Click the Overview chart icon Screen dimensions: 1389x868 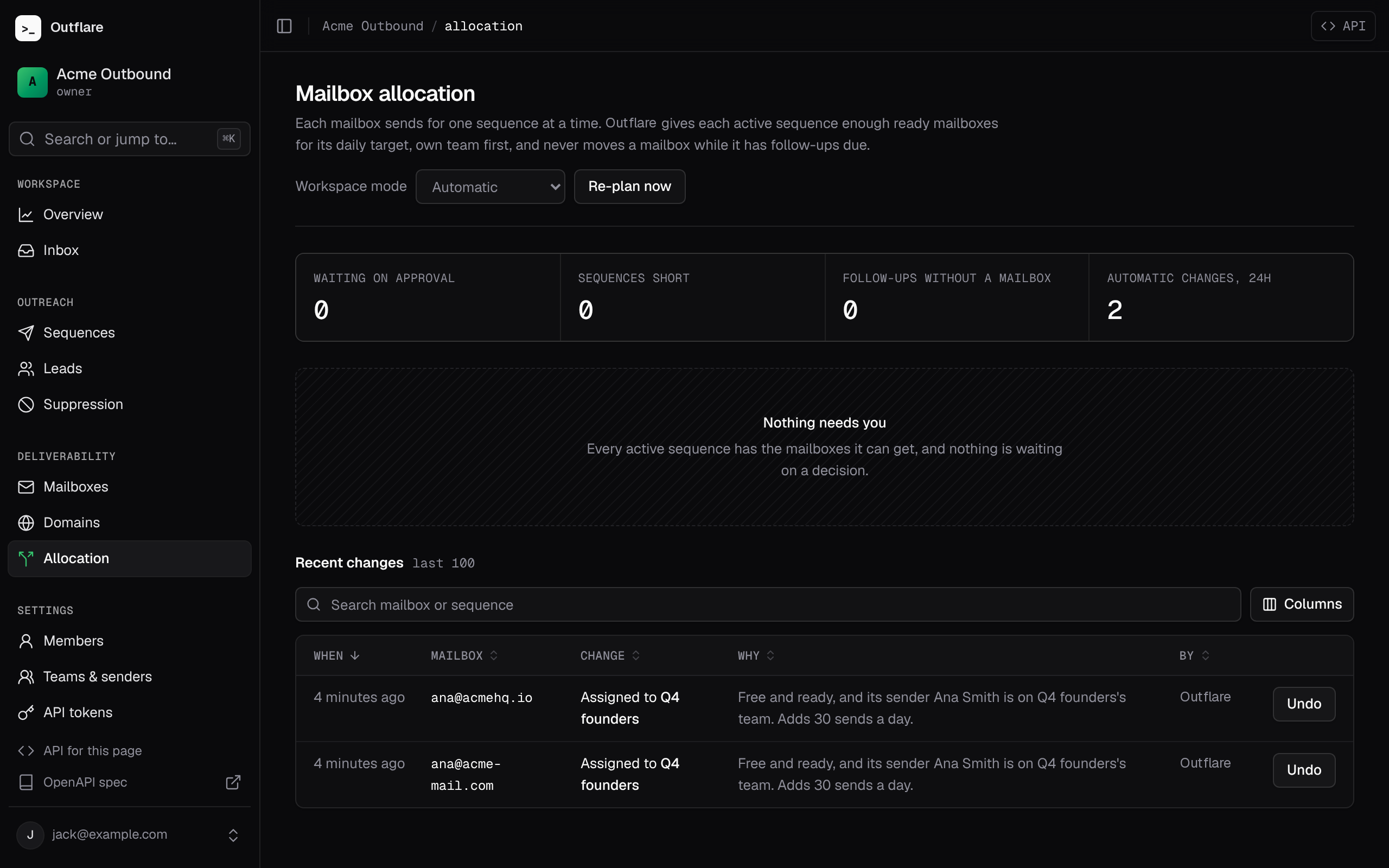(x=26, y=215)
